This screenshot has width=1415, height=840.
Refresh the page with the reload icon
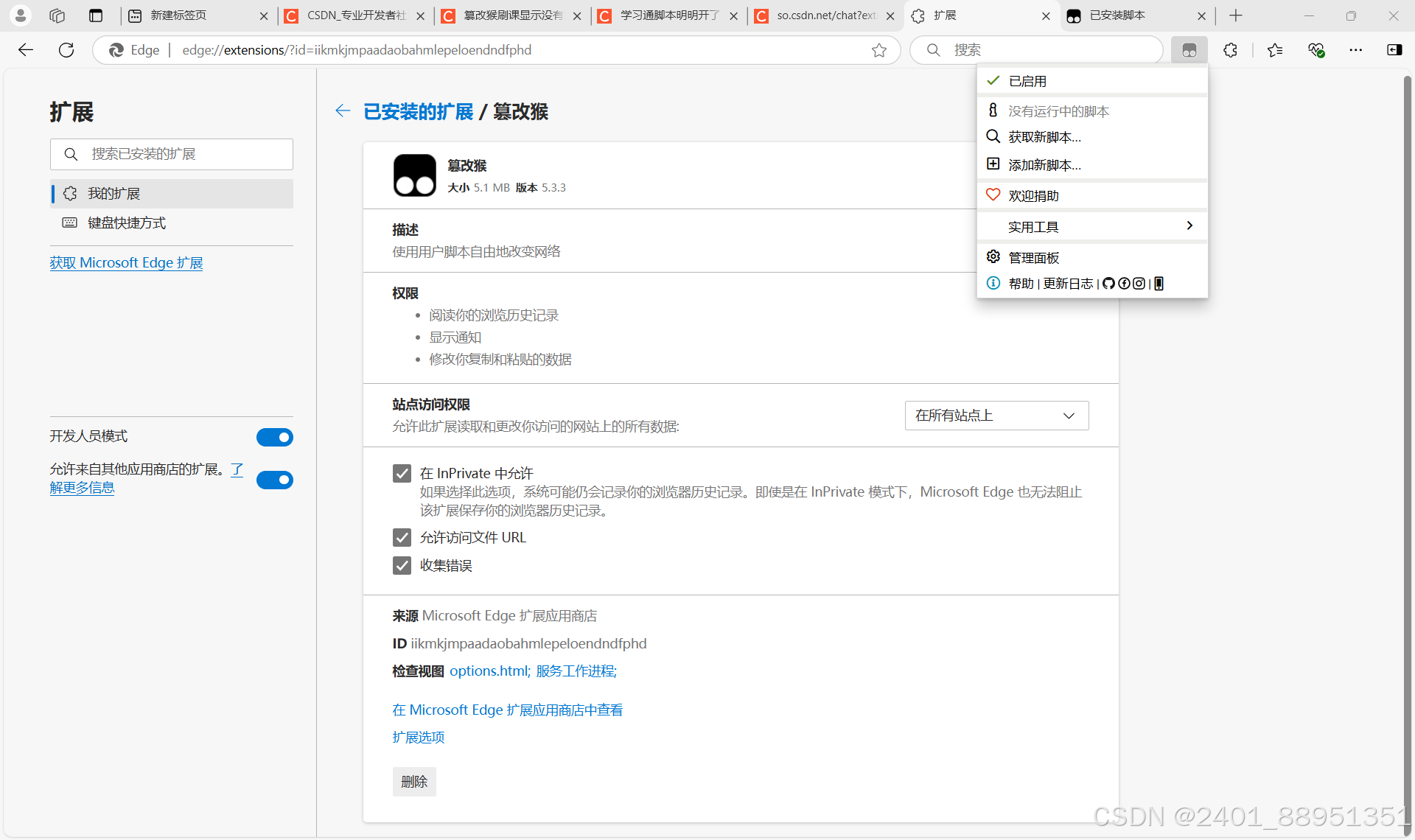[66, 50]
